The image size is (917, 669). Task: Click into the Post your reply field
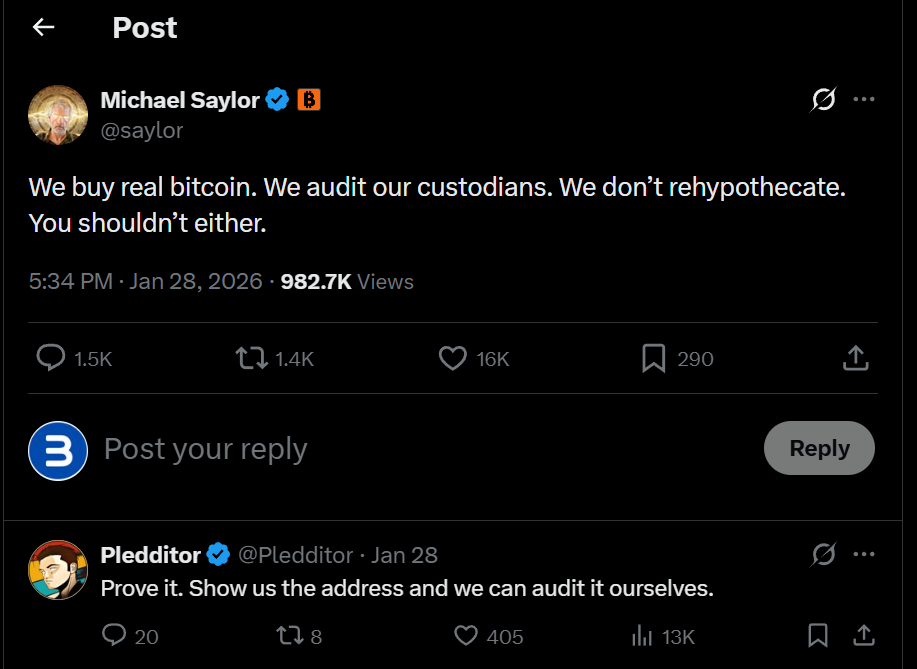[400, 449]
